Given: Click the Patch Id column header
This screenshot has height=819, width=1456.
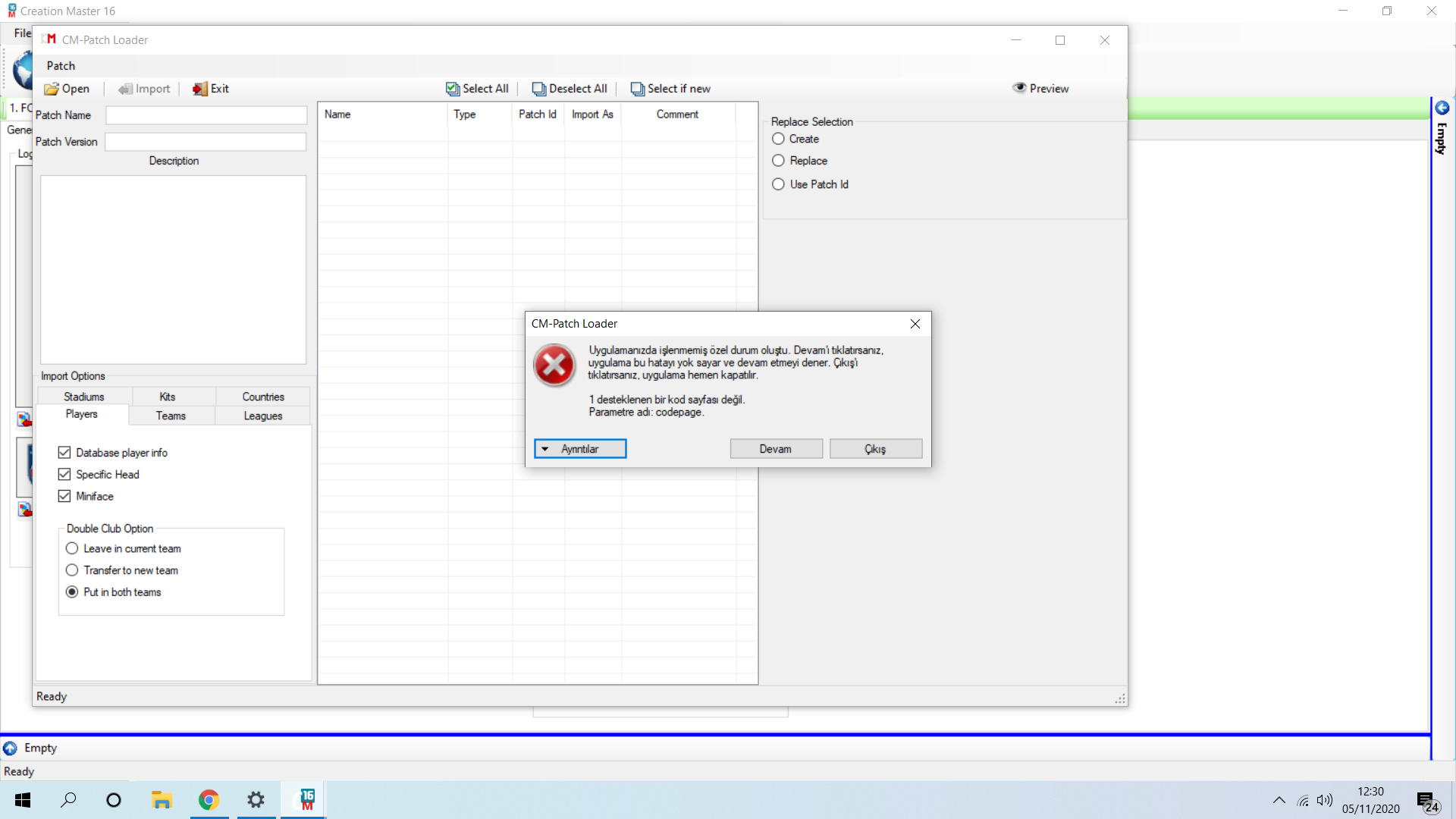Looking at the screenshot, I should coord(538,115).
